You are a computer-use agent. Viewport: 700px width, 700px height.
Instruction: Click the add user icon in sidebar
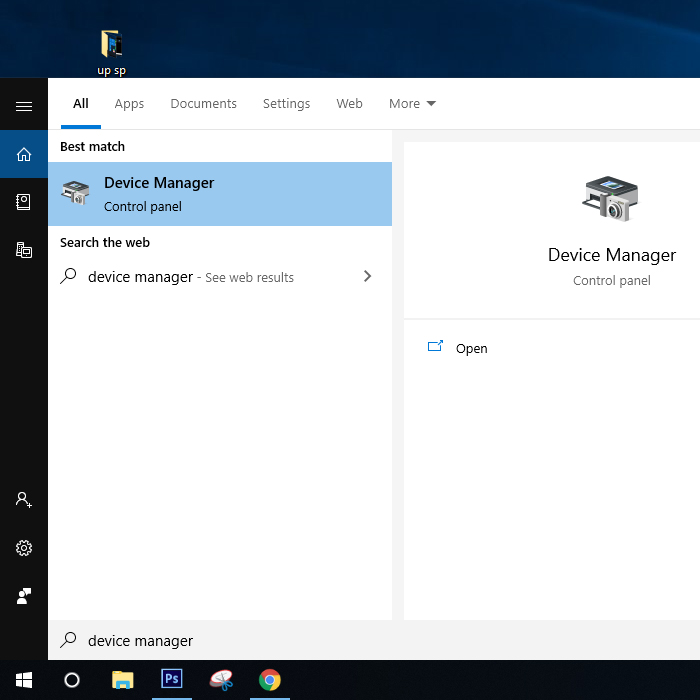pos(24,500)
